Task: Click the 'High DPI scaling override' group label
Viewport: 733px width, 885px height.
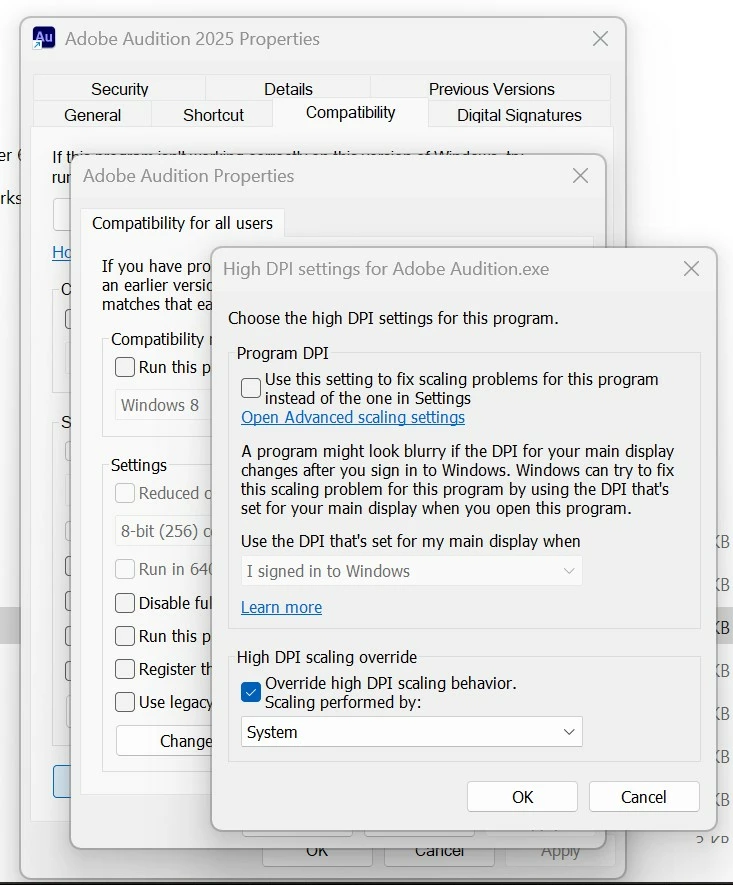Action: coord(327,657)
